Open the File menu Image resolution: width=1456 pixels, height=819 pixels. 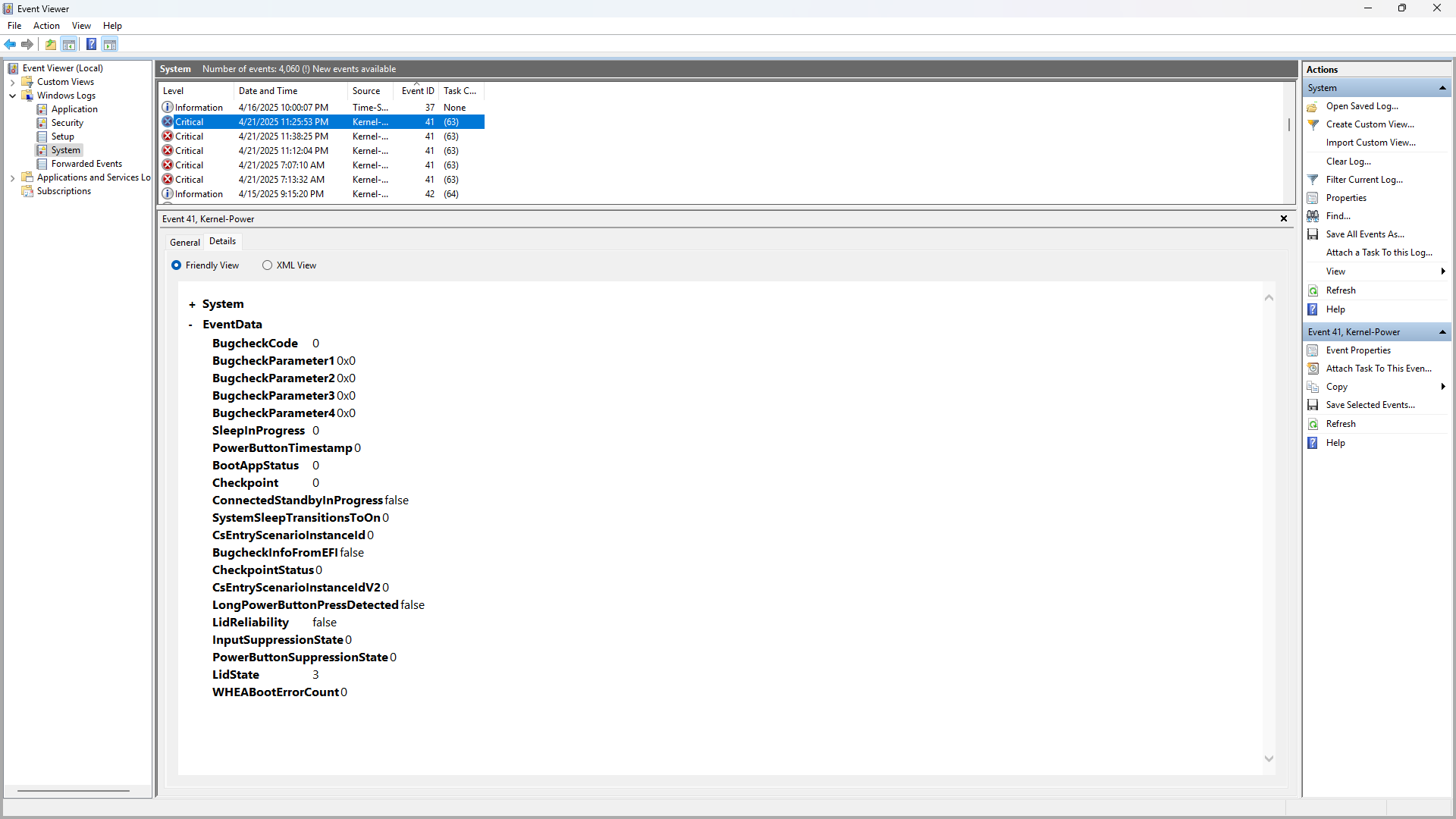pyautogui.click(x=14, y=26)
